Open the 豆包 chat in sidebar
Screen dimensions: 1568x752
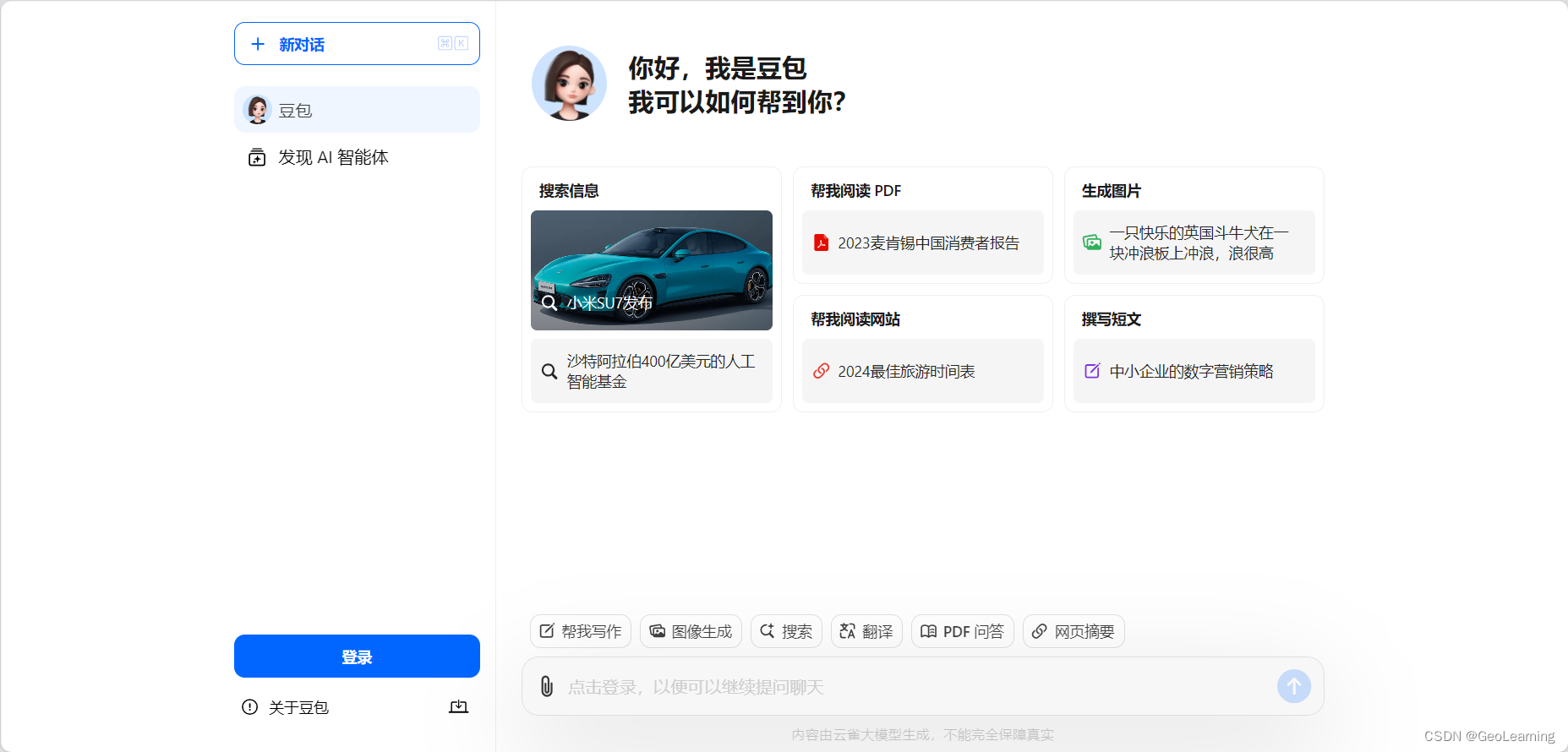pyautogui.click(x=357, y=110)
